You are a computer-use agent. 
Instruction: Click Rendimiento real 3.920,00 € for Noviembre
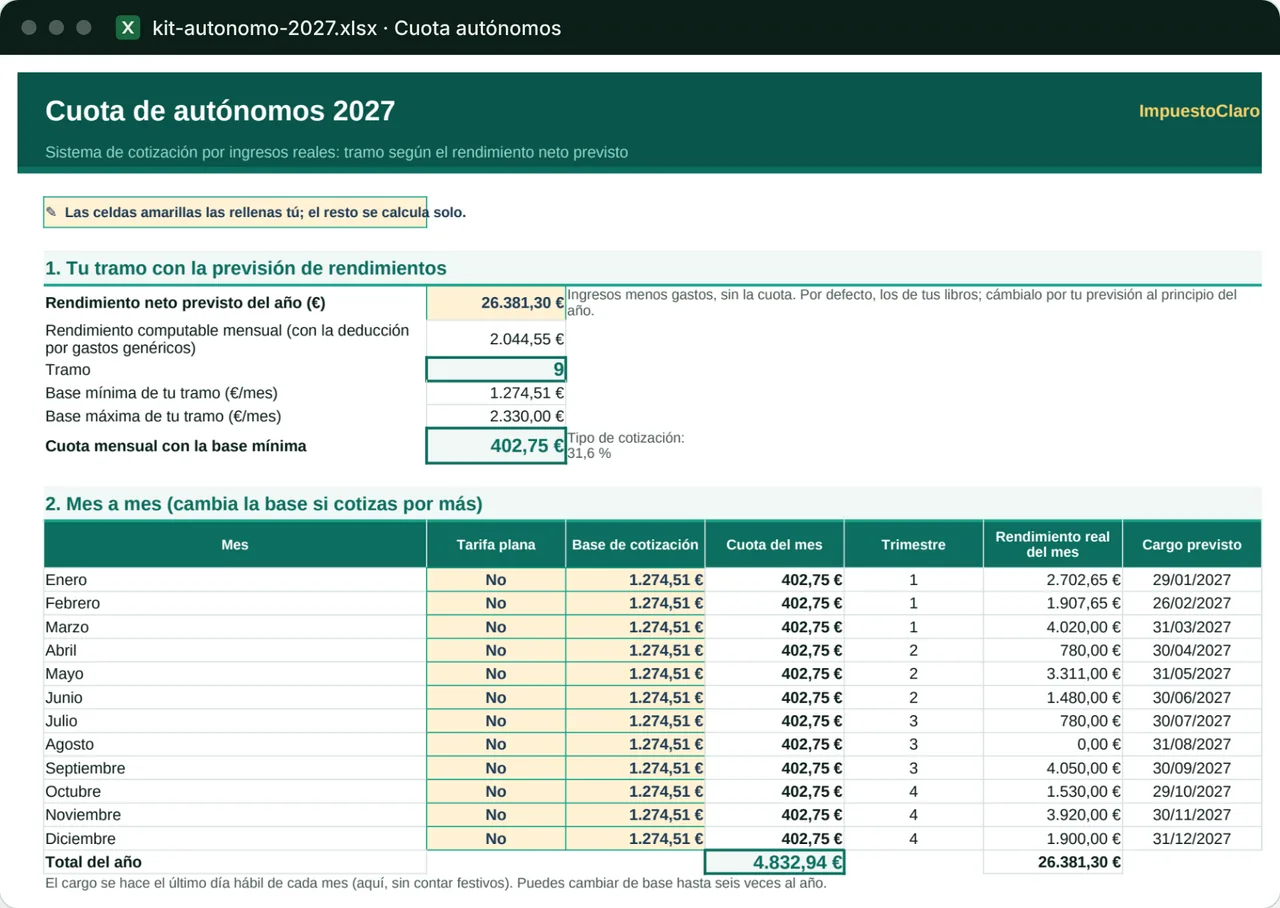coord(1052,815)
